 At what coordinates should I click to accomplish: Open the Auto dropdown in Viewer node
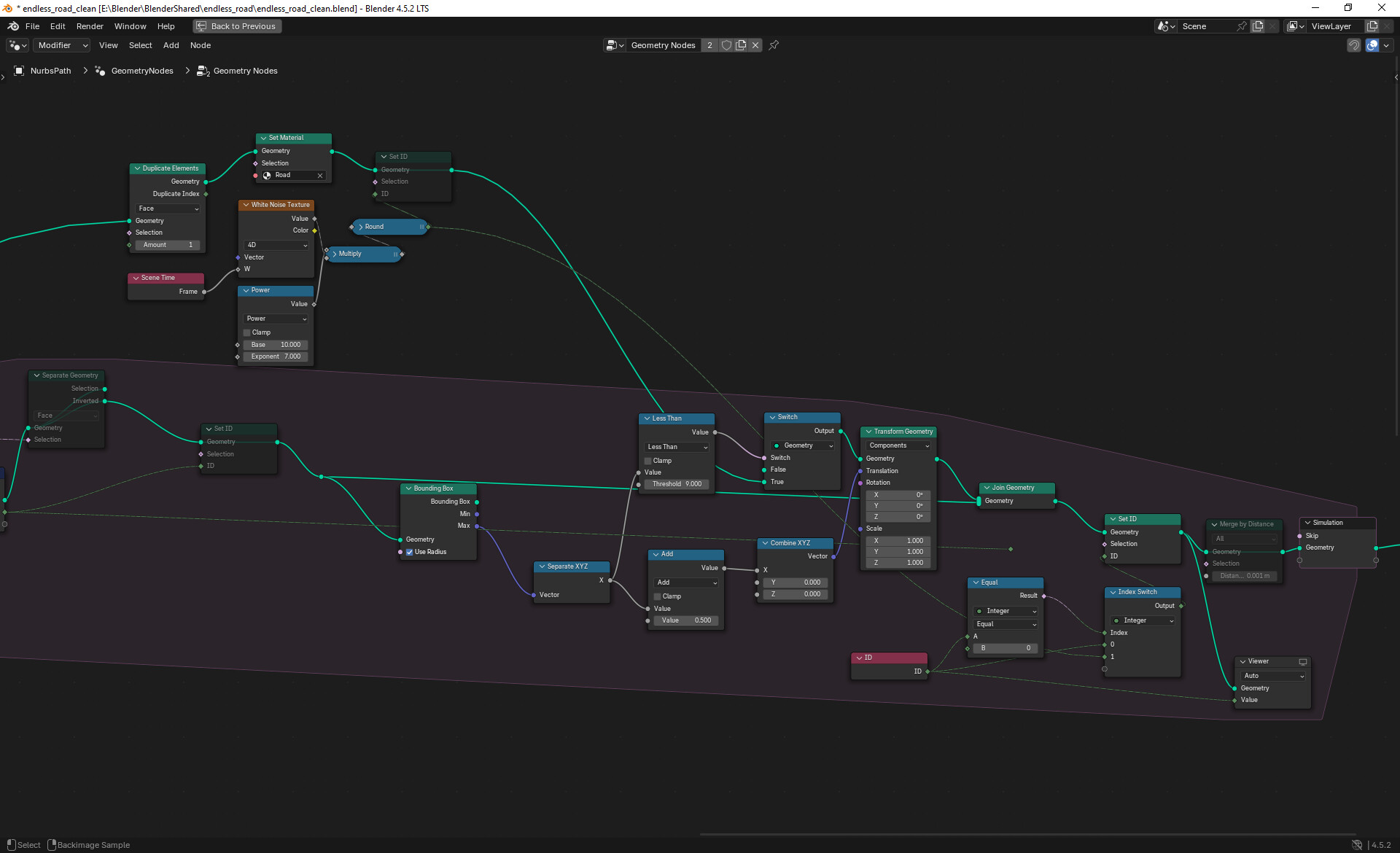[1272, 676]
